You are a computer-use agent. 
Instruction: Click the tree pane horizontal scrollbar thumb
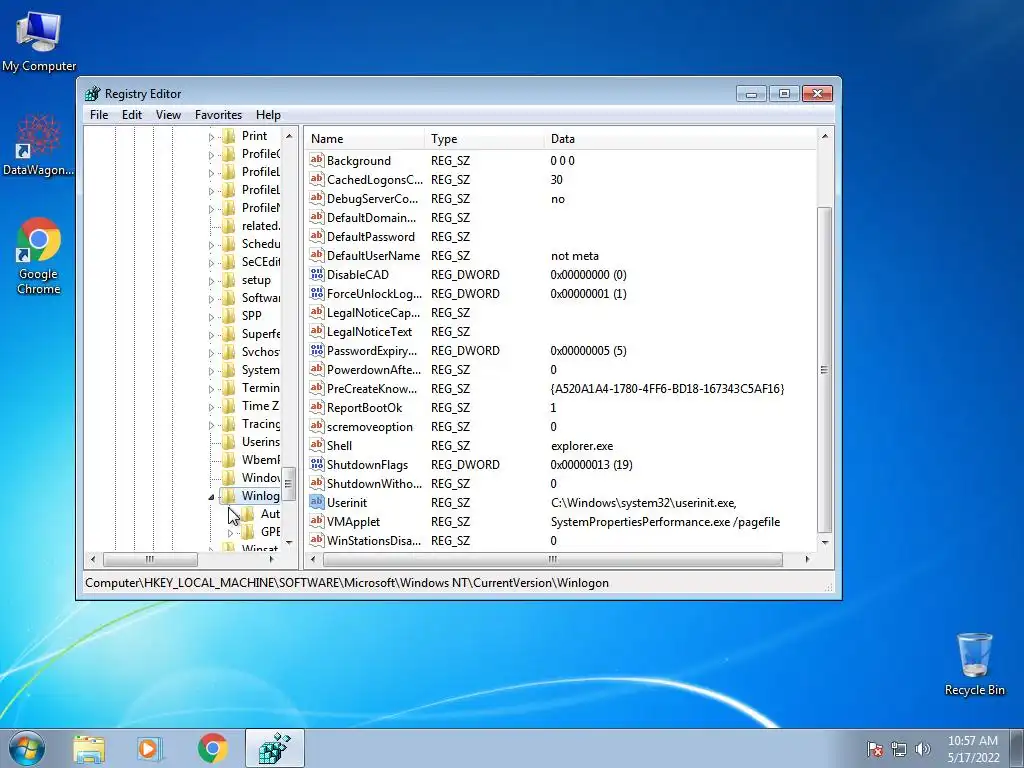(150, 559)
